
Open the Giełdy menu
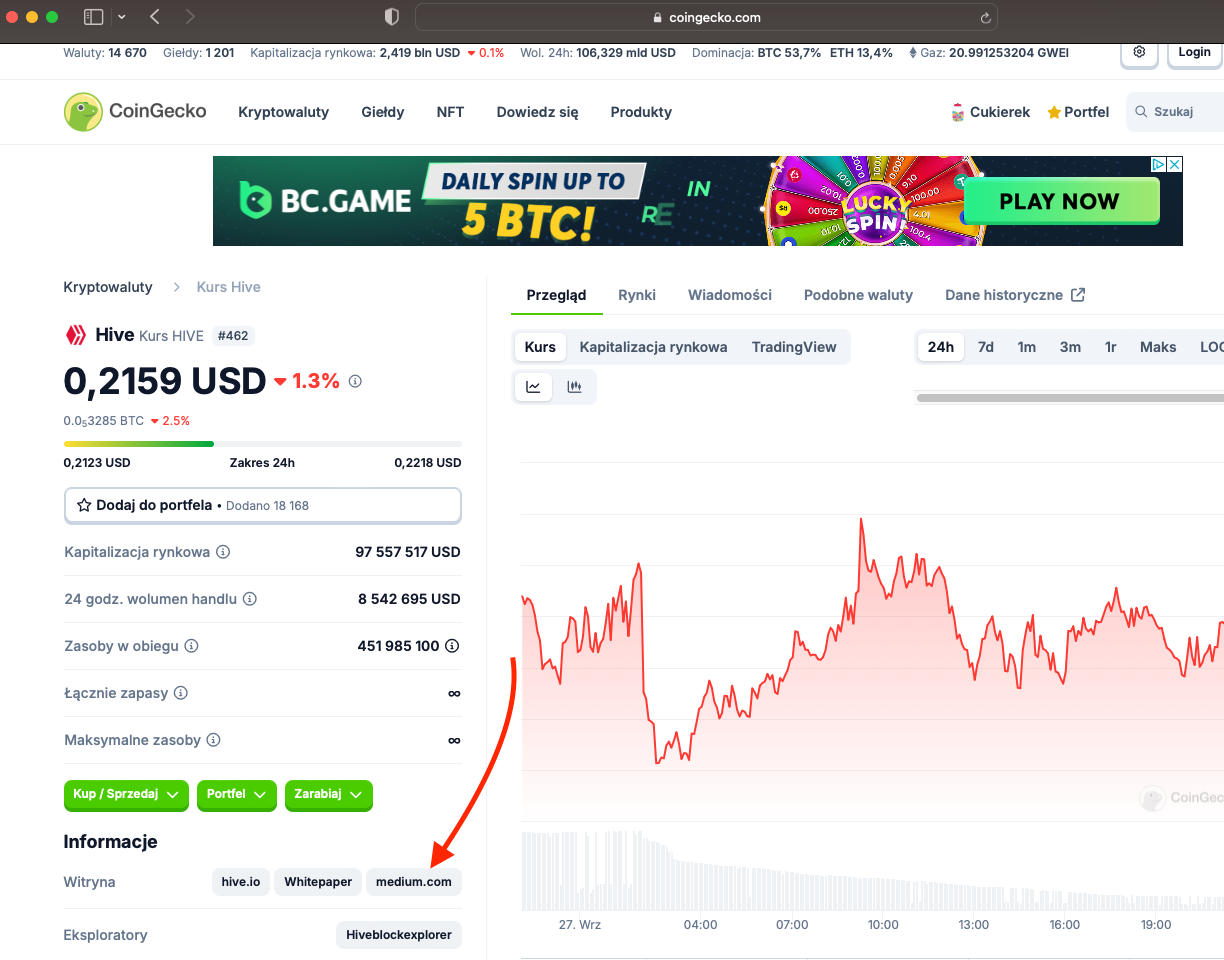coord(383,112)
